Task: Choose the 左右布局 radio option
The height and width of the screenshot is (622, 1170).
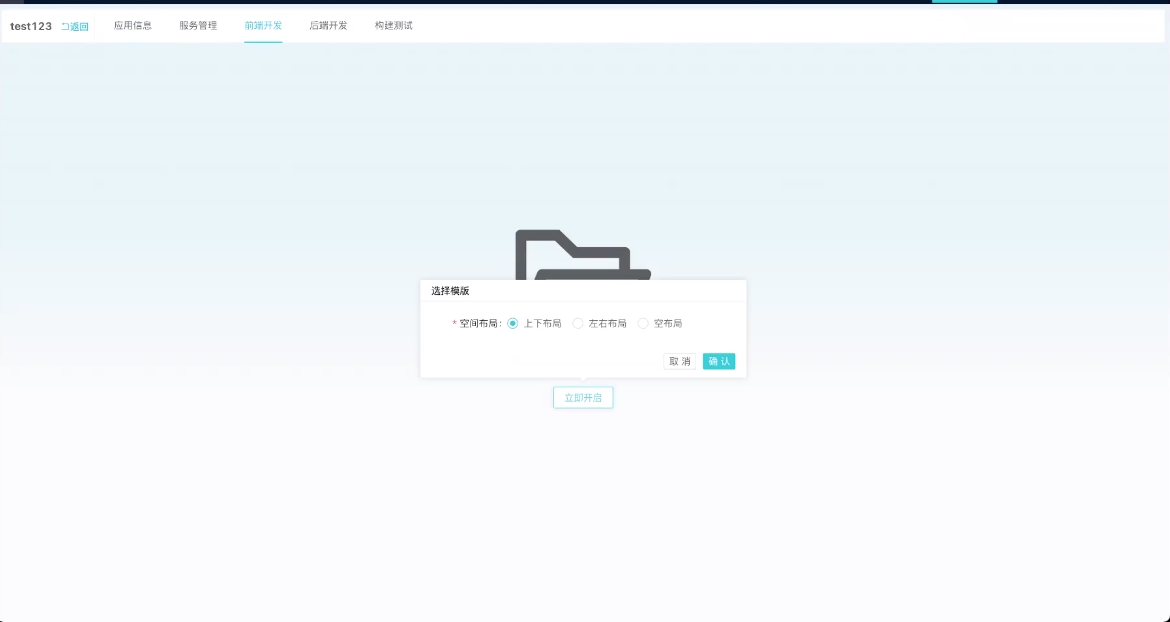Action: click(578, 323)
